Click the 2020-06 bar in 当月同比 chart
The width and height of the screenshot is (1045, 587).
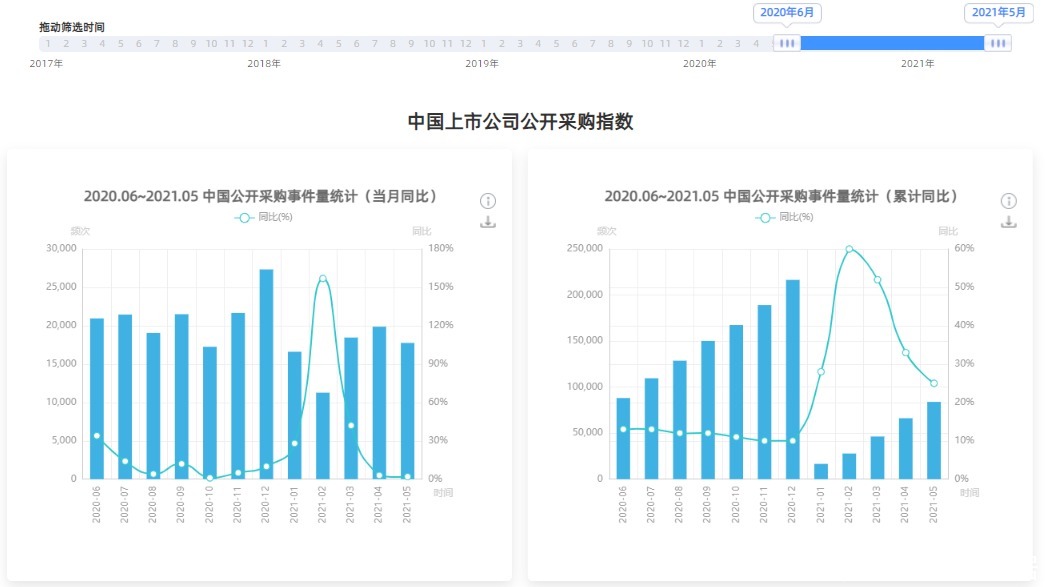point(97,400)
